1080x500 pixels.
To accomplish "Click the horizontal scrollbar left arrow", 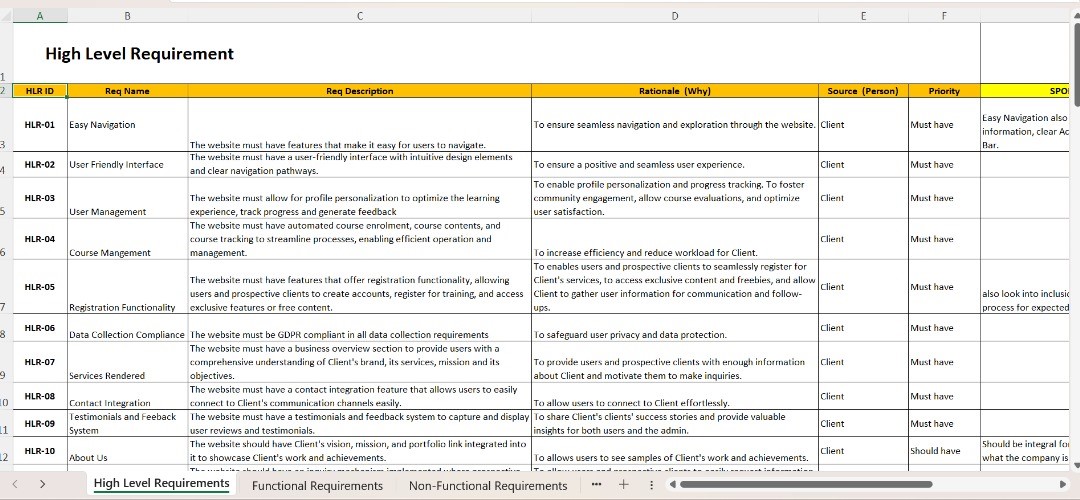I will coord(674,485).
